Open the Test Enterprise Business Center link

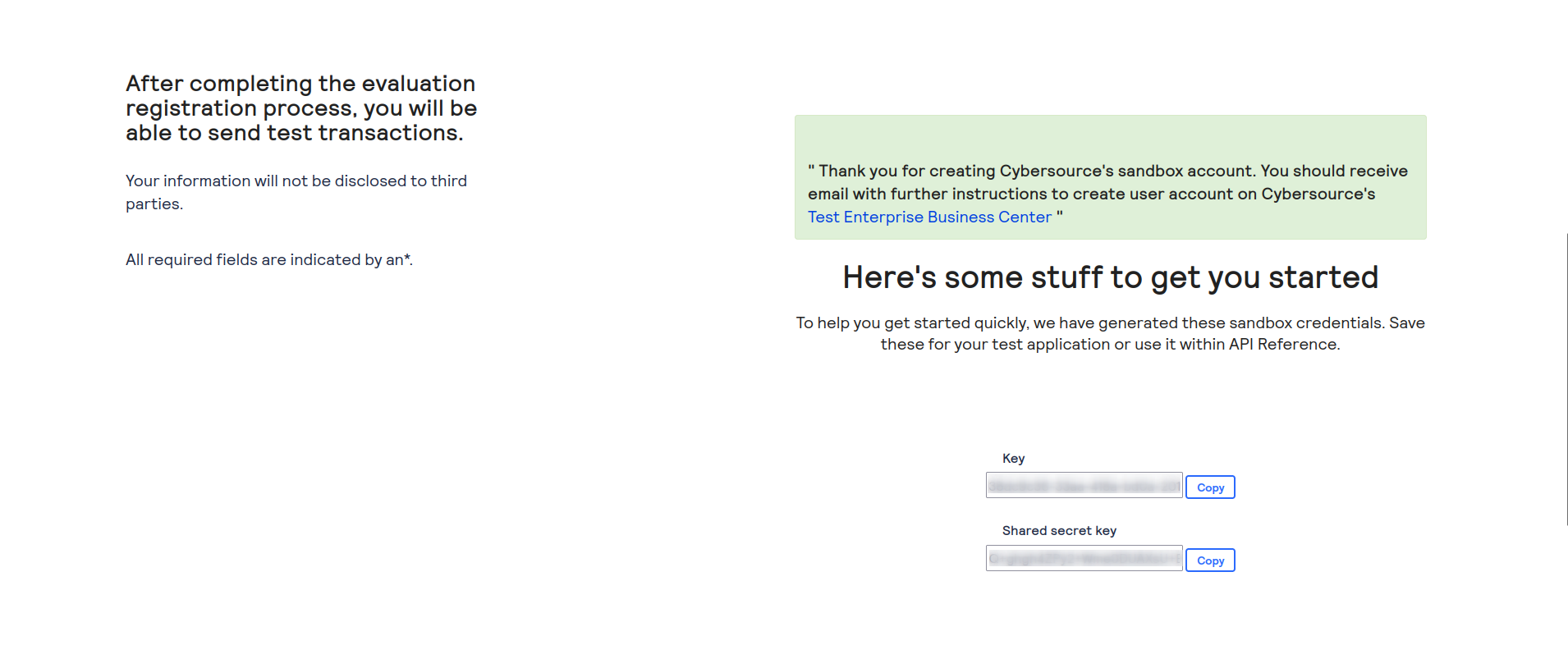[929, 217]
